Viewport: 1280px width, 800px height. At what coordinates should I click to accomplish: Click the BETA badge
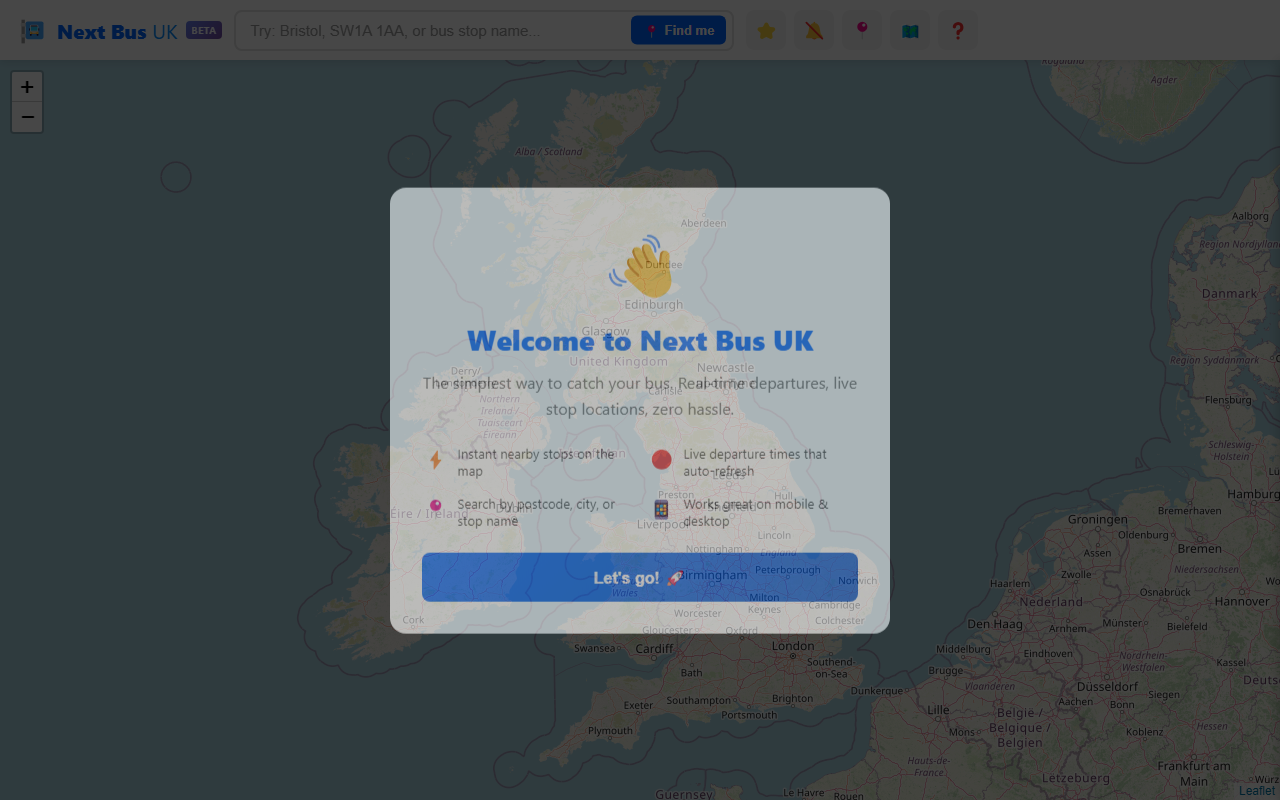pyautogui.click(x=204, y=30)
